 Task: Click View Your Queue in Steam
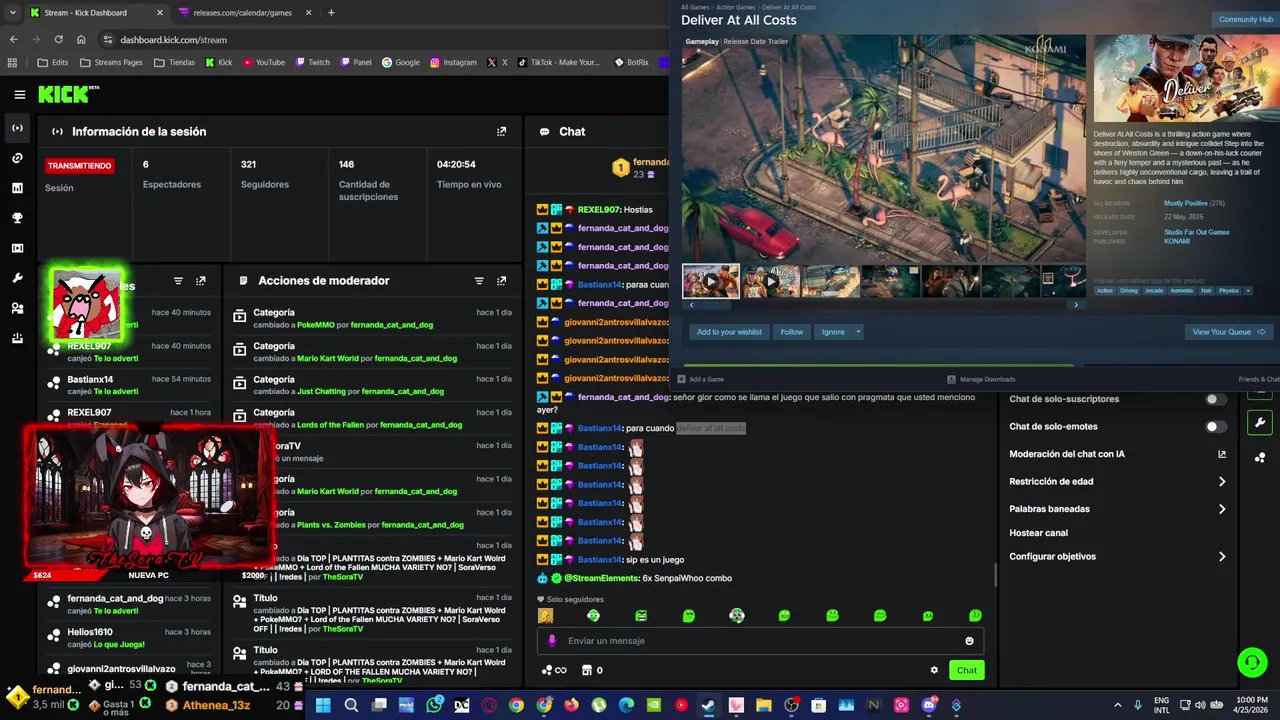(1228, 332)
